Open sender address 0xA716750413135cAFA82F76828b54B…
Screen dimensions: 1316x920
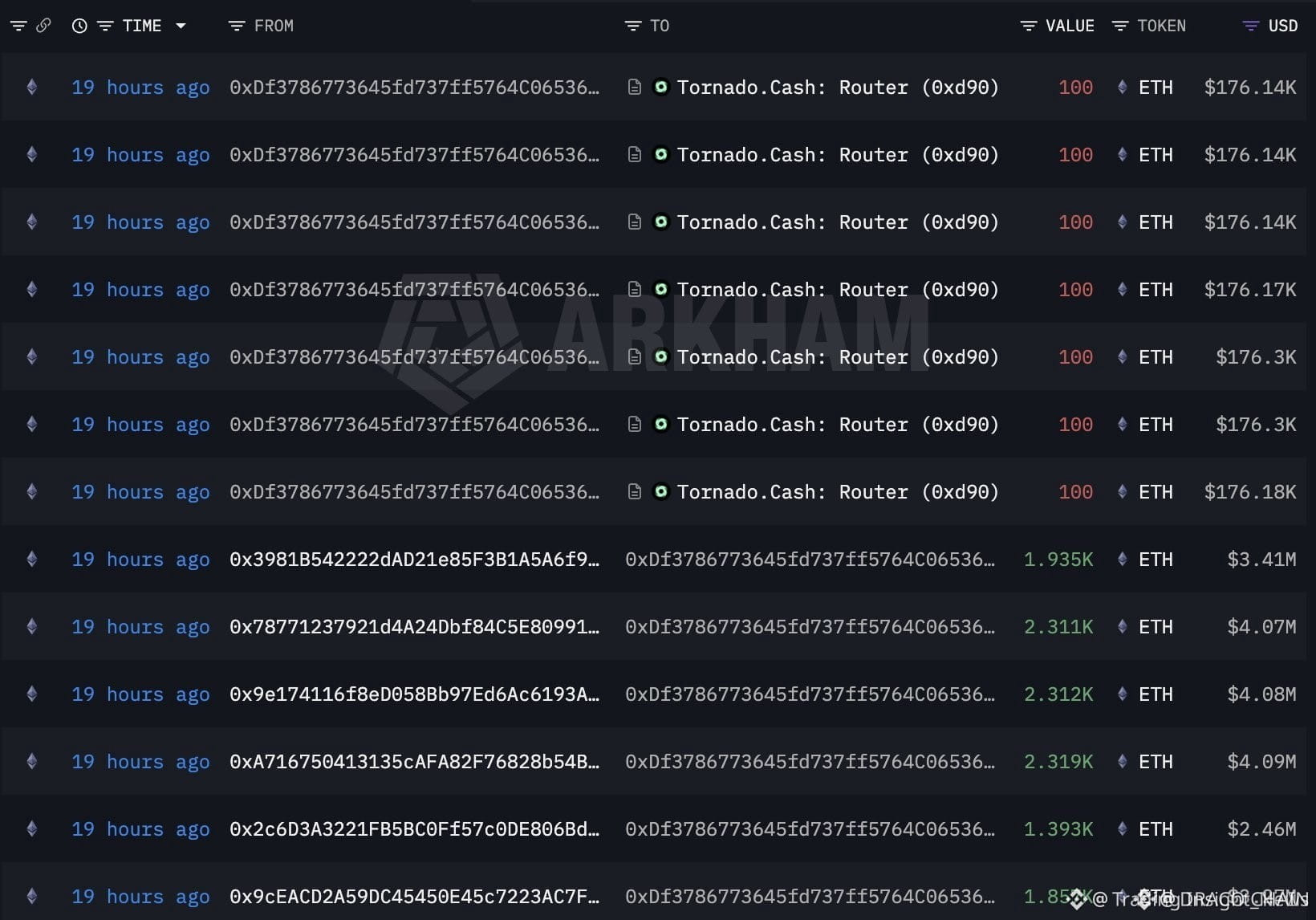click(x=414, y=761)
